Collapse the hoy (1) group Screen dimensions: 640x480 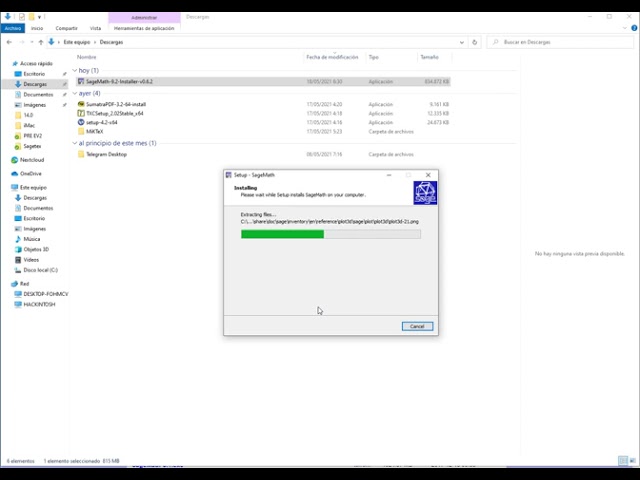coord(75,71)
